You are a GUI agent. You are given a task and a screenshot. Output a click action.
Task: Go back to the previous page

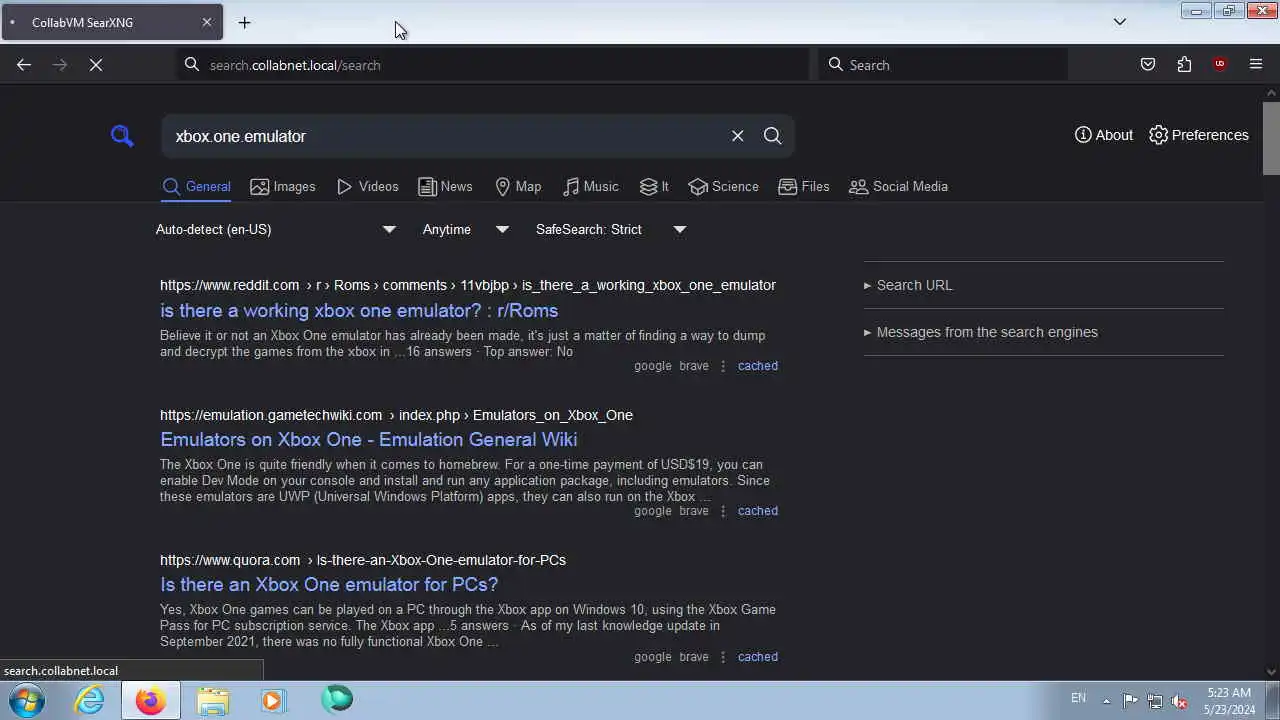tap(24, 65)
